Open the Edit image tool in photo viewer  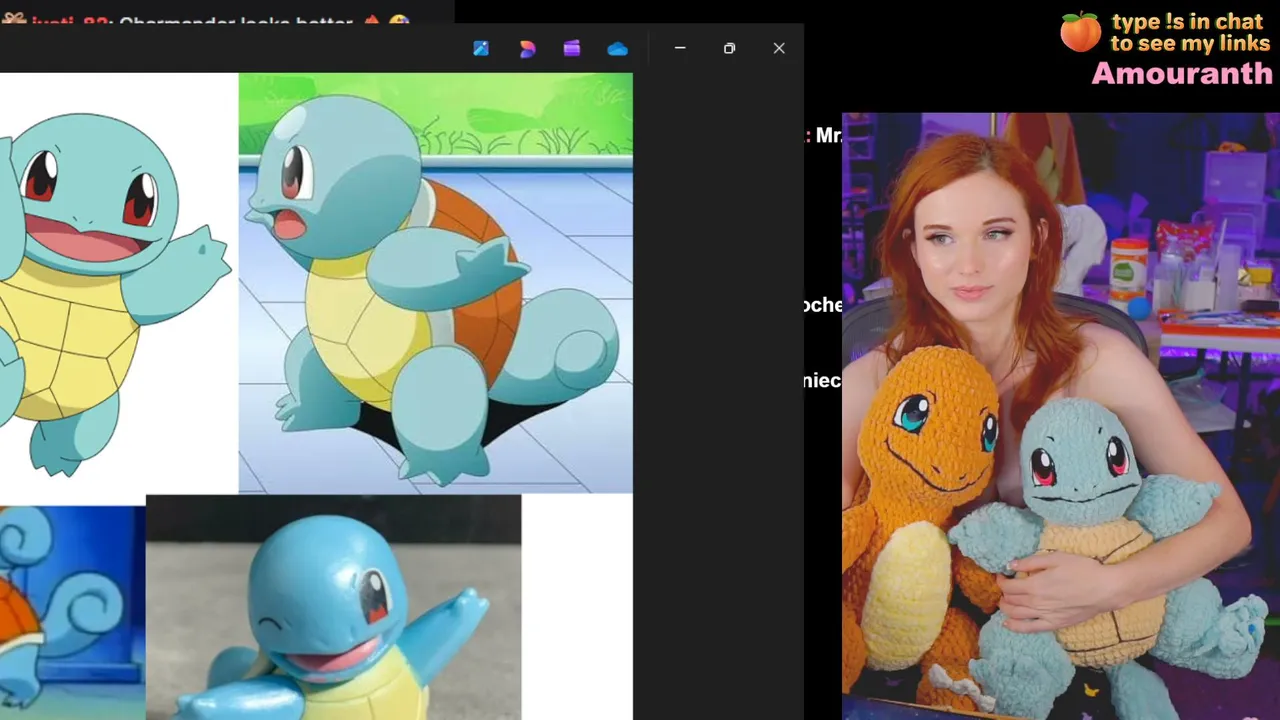481,48
